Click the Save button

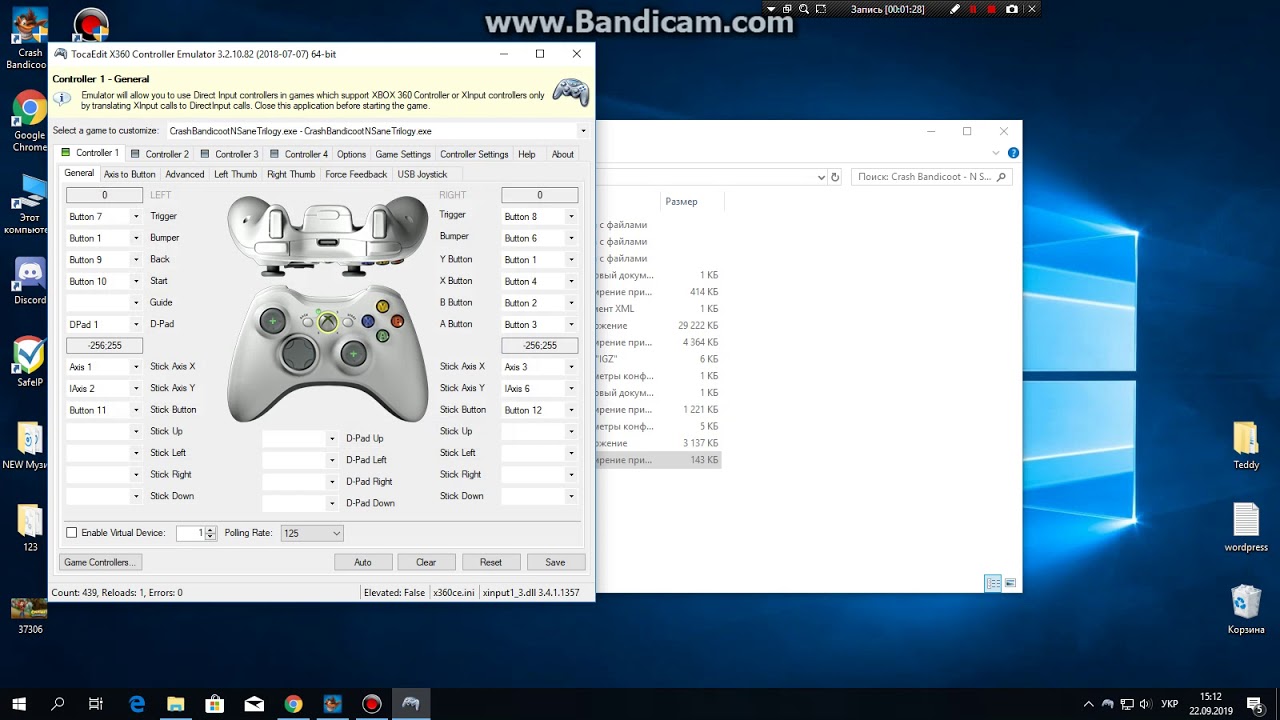coord(555,562)
